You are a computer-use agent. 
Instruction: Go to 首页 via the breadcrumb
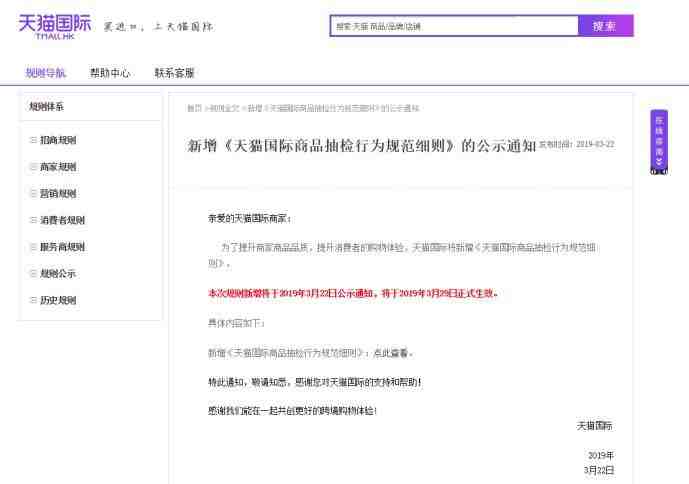tap(194, 108)
